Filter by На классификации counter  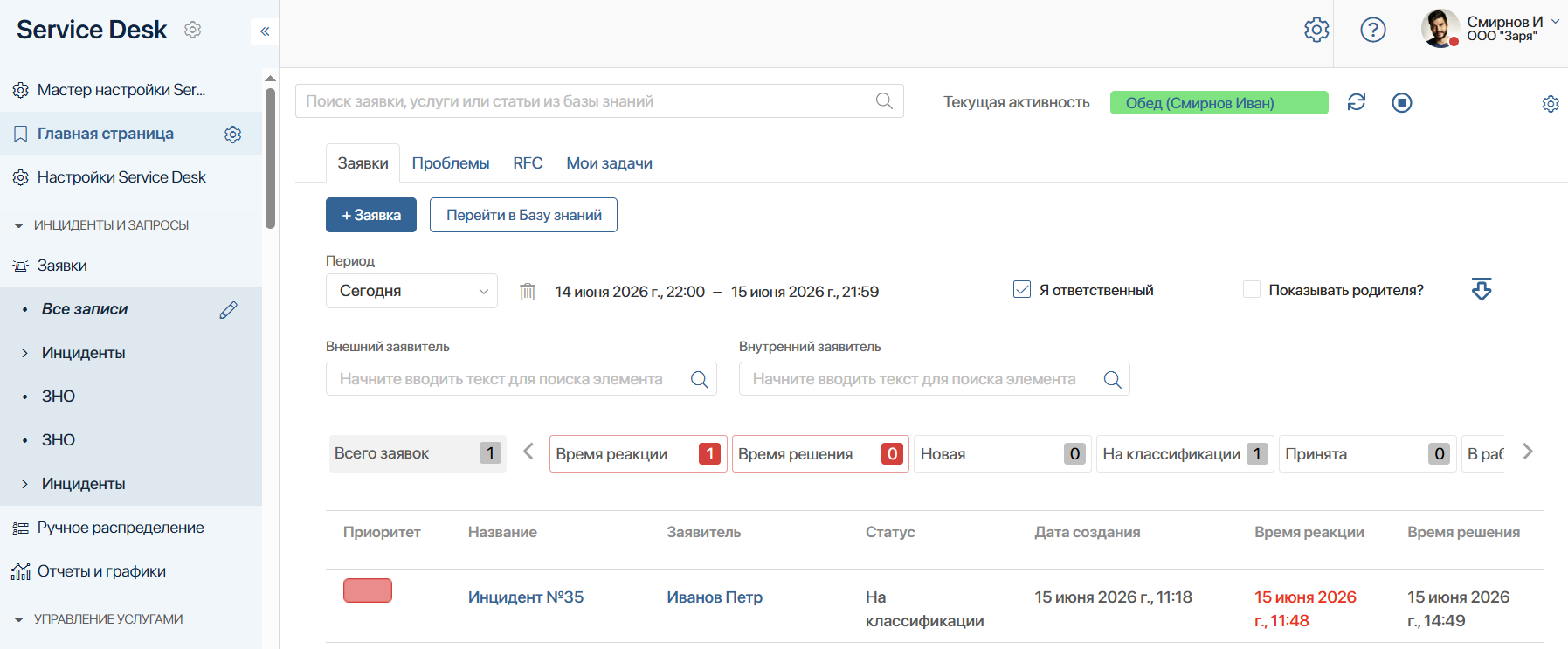tap(1185, 454)
